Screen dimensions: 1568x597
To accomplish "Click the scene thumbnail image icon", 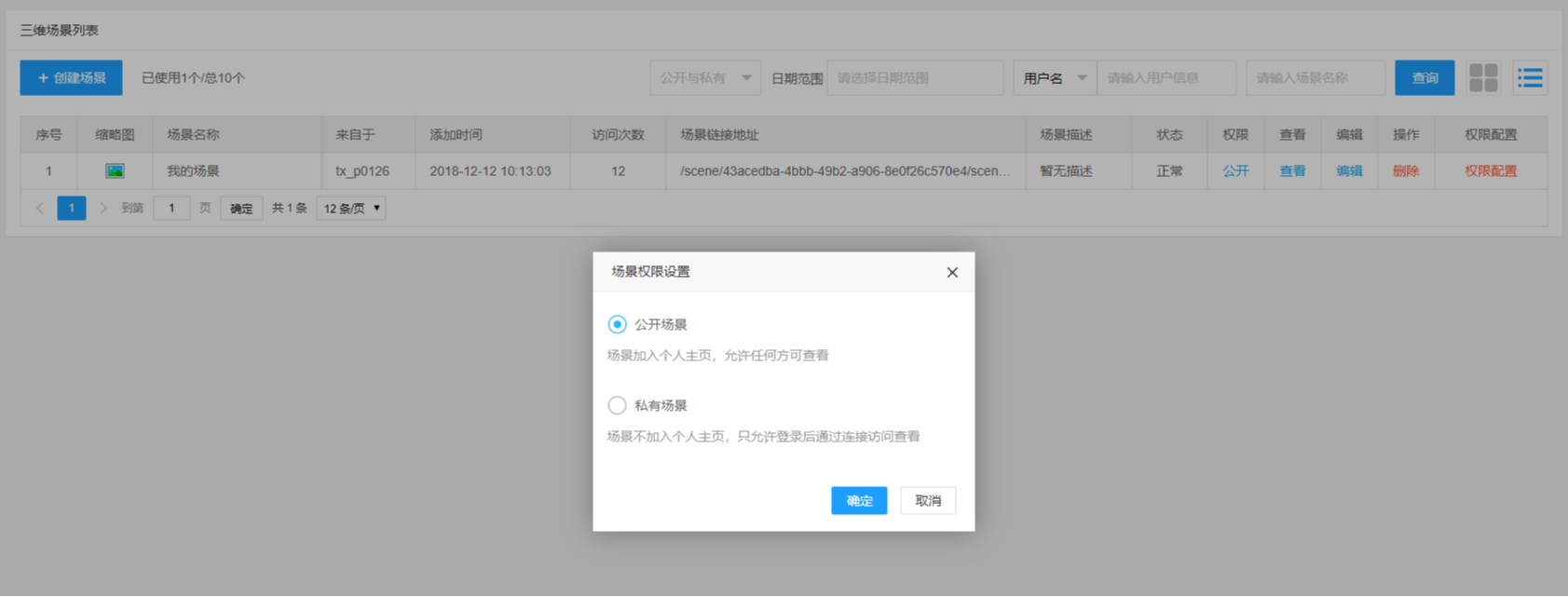I will click(x=115, y=171).
